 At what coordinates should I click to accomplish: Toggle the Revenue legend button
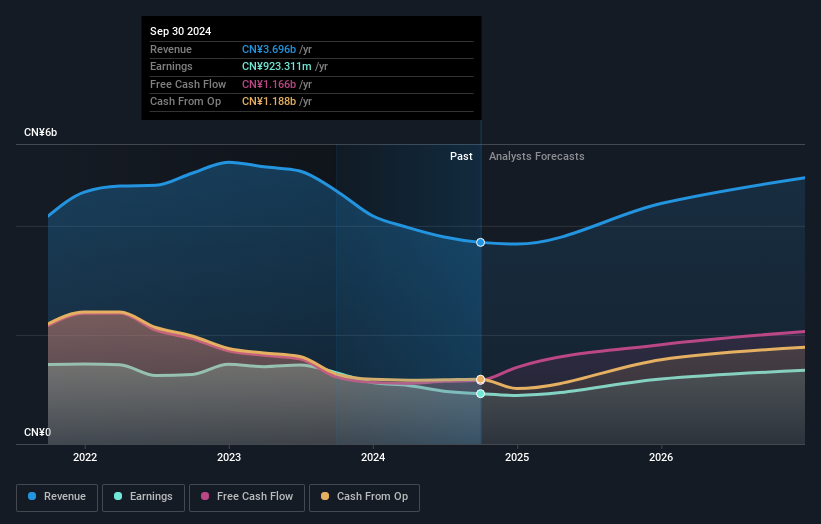[x=57, y=497]
